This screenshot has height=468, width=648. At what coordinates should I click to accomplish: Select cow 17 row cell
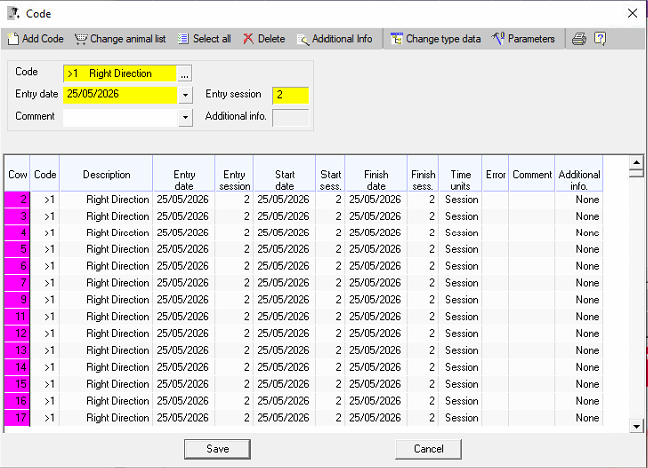[17, 418]
